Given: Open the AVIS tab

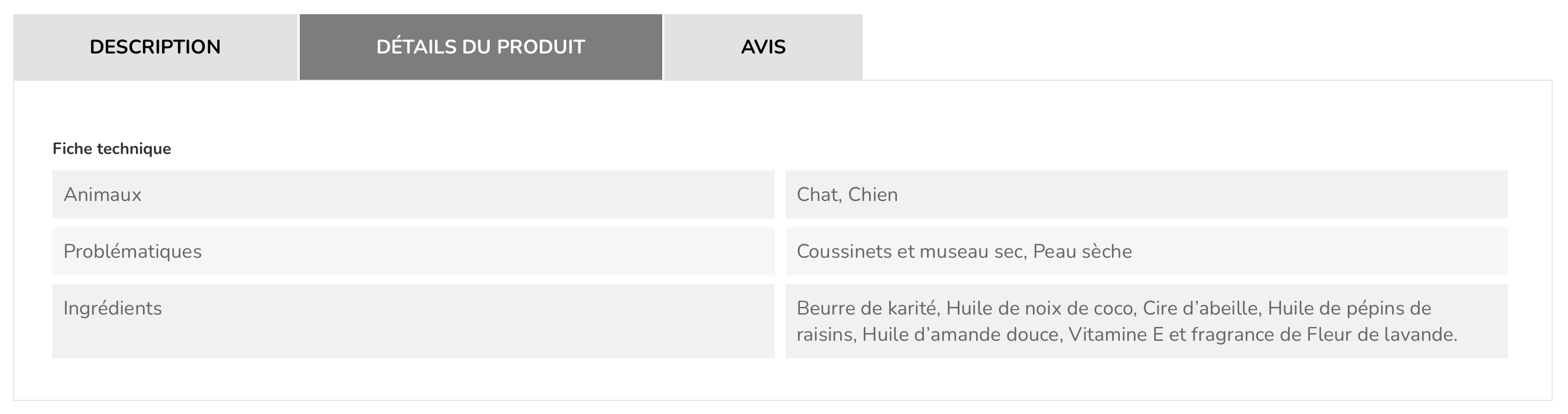Looking at the screenshot, I should (x=763, y=47).
